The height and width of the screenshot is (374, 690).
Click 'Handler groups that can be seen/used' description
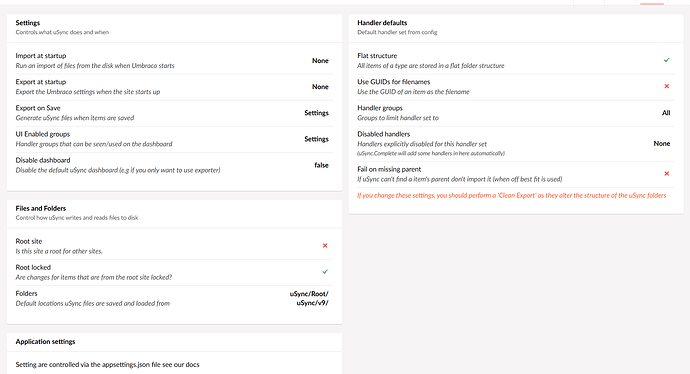tap(94, 144)
